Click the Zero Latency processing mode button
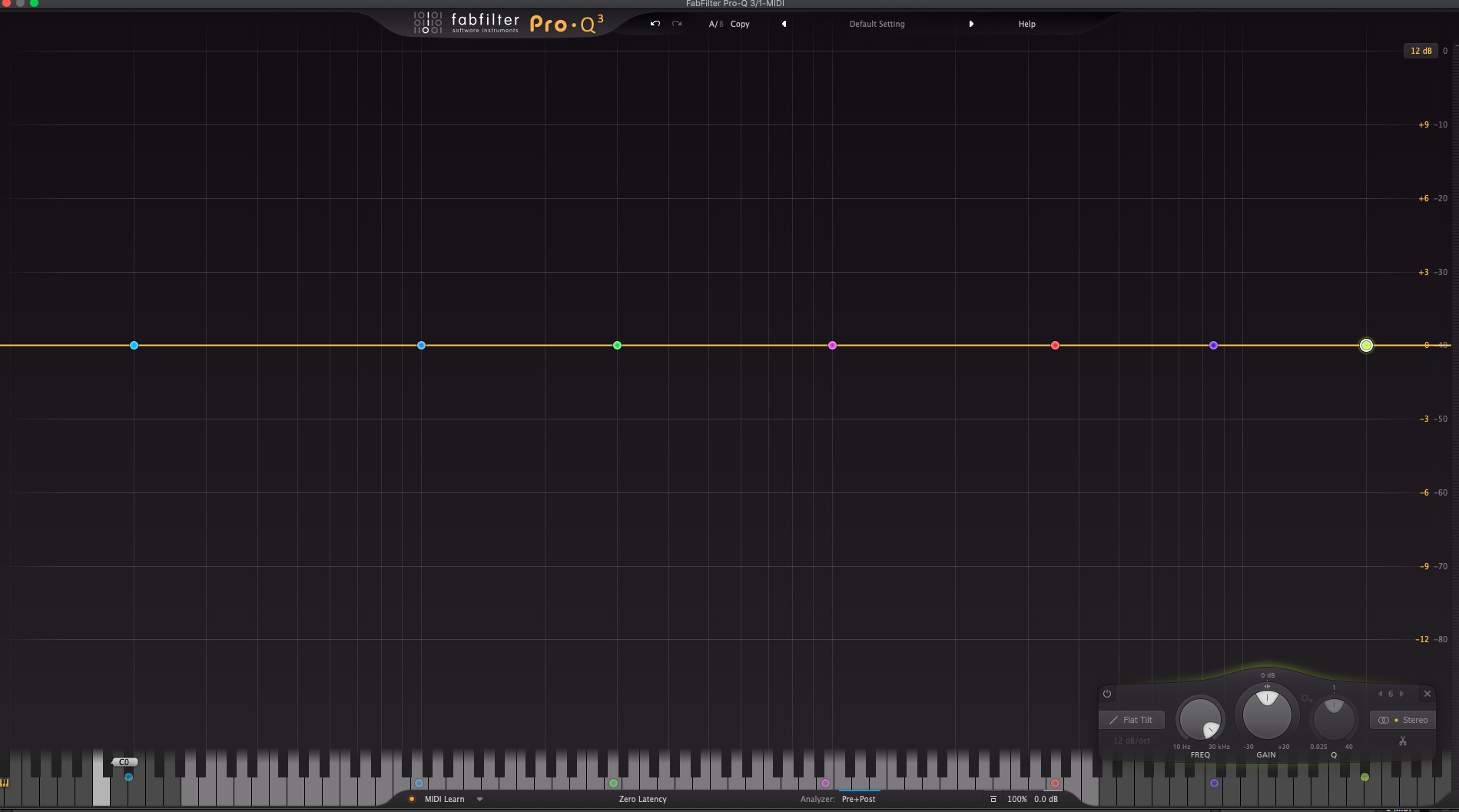 tap(642, 799)
